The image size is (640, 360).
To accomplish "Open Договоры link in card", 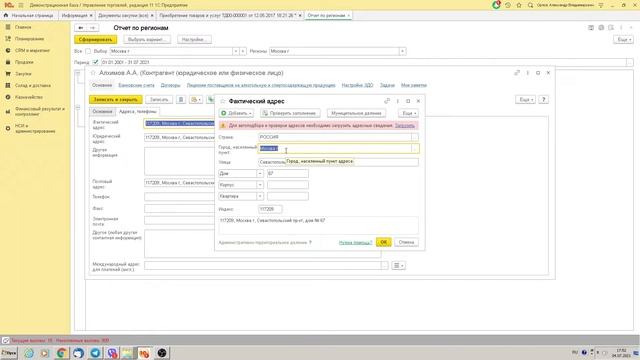I will [171, 85].
